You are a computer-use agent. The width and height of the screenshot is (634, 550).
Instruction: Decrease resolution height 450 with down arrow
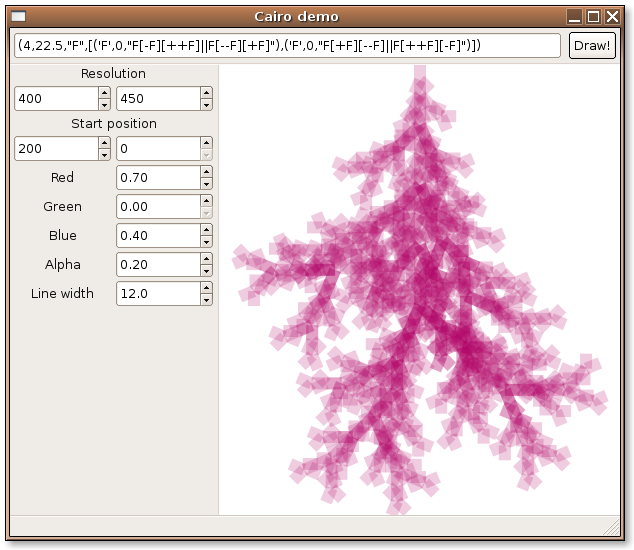[206, 105]
